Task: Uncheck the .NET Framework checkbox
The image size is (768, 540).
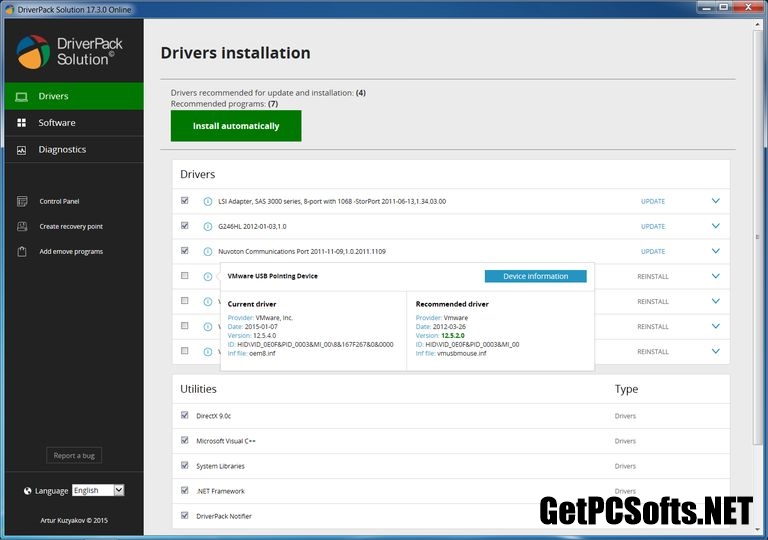Action: [x=185, y=490]
